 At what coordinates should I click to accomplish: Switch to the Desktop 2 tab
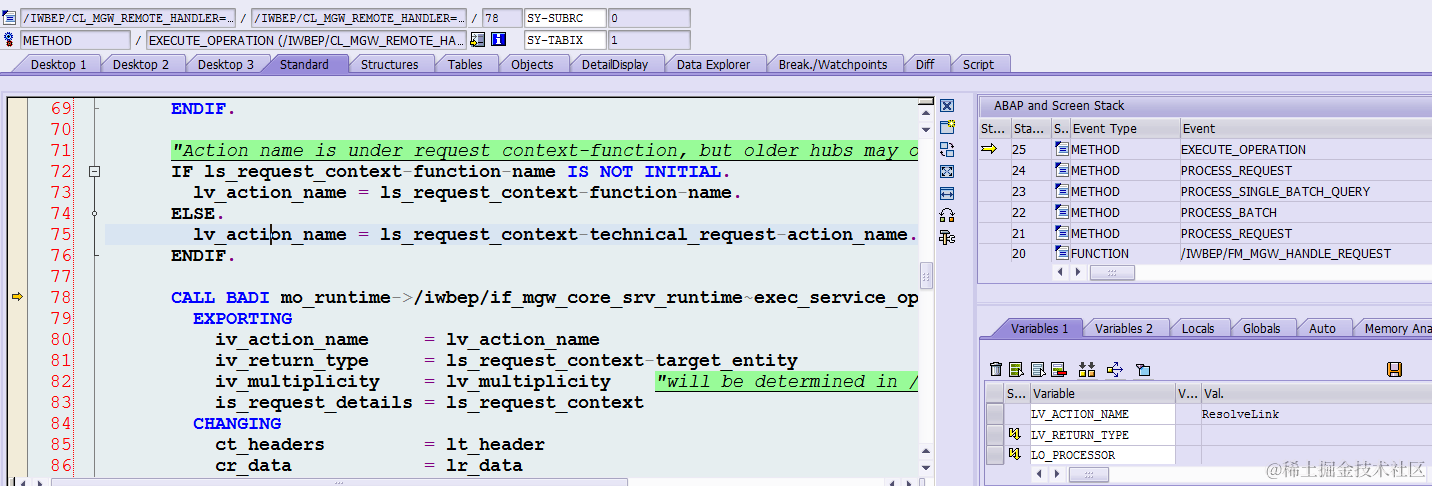[140, 64]
